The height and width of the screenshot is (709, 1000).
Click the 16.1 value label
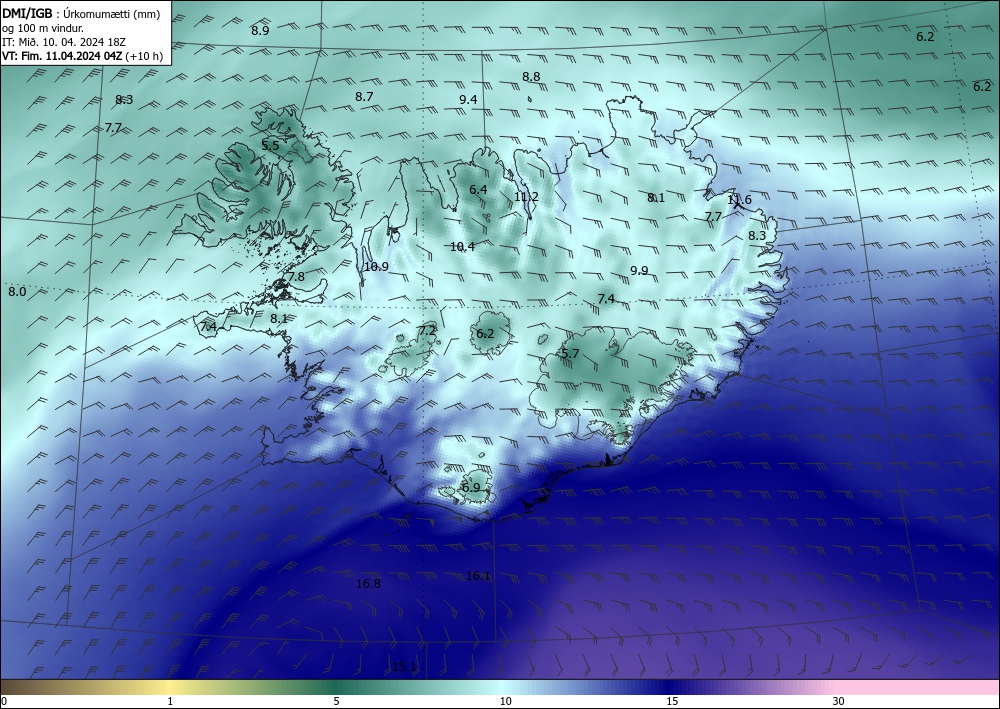(478, 576)
